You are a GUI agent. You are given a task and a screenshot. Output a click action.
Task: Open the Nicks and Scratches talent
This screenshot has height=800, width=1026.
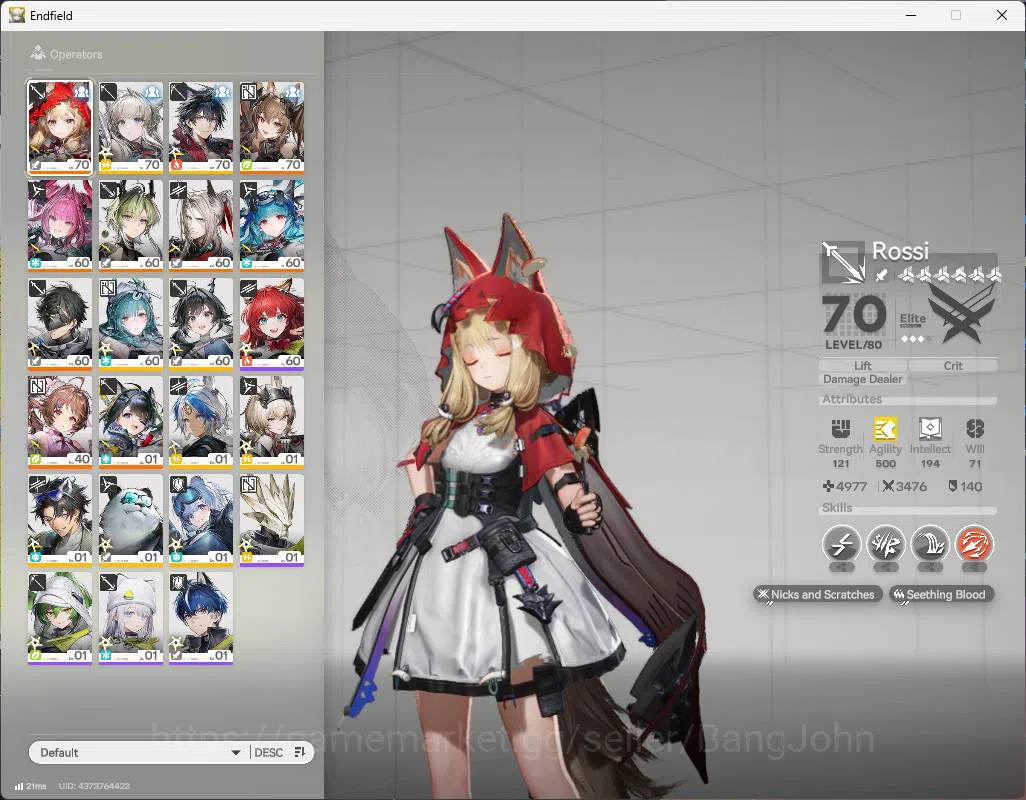pos(817,595)
